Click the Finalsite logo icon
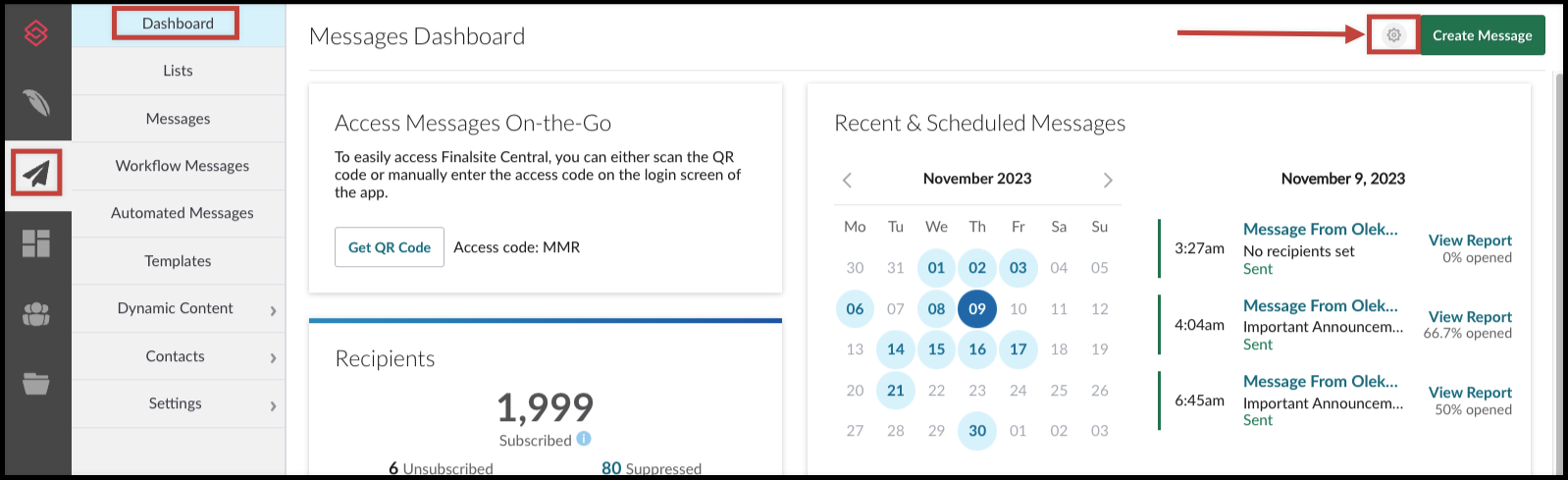The image size is (1568, 480). point(36,33)
